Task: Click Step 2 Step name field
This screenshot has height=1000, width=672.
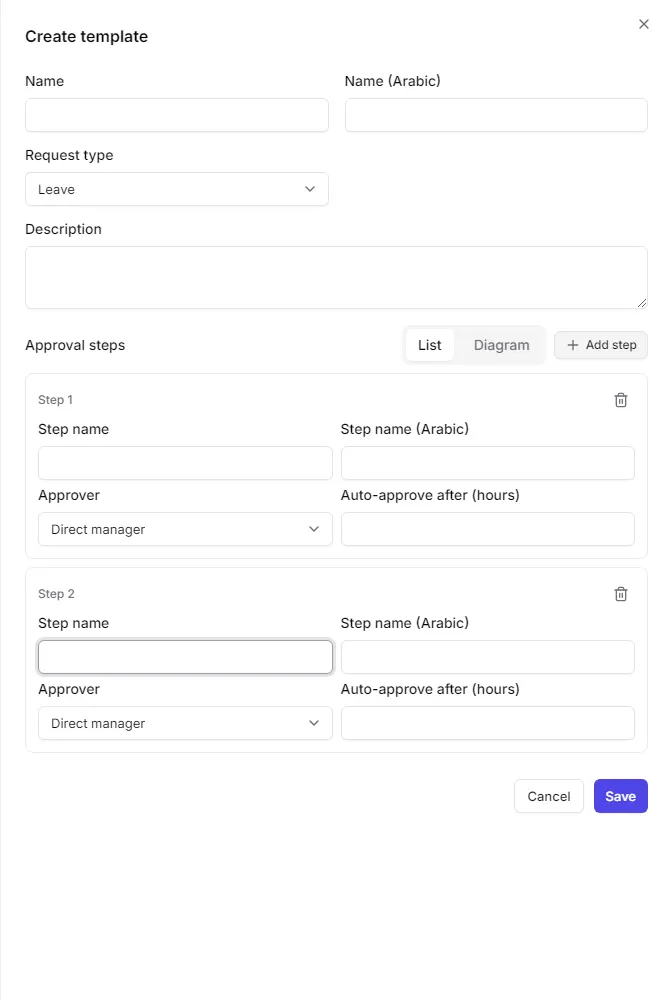Action: point(185,657)
